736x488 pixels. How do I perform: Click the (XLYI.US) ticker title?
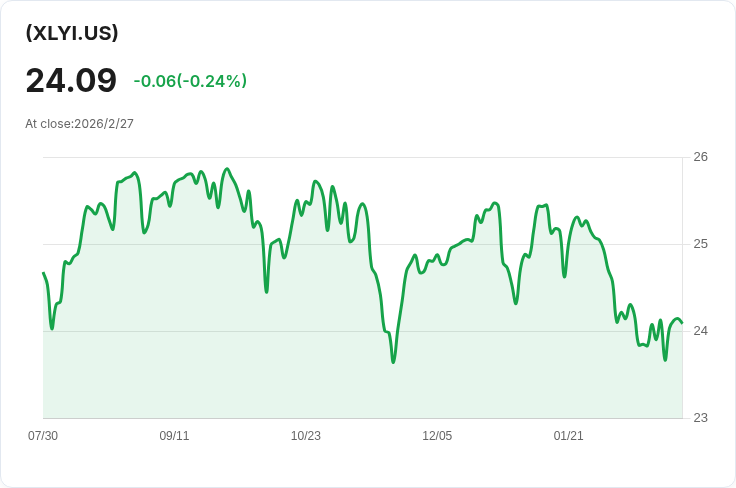(x=72, y=33)
